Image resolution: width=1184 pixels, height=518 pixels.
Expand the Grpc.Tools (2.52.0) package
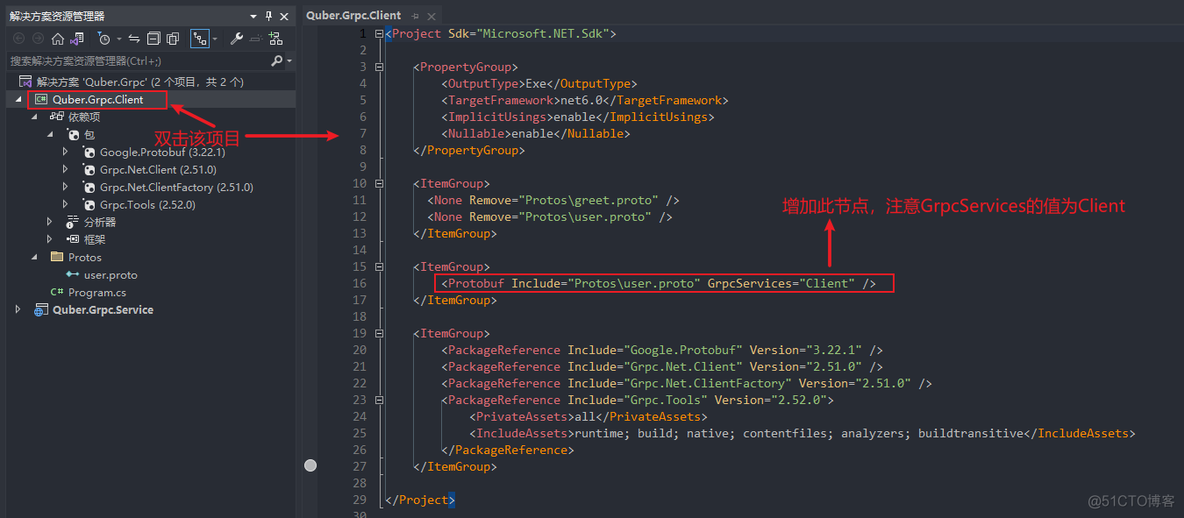[66, 205]
